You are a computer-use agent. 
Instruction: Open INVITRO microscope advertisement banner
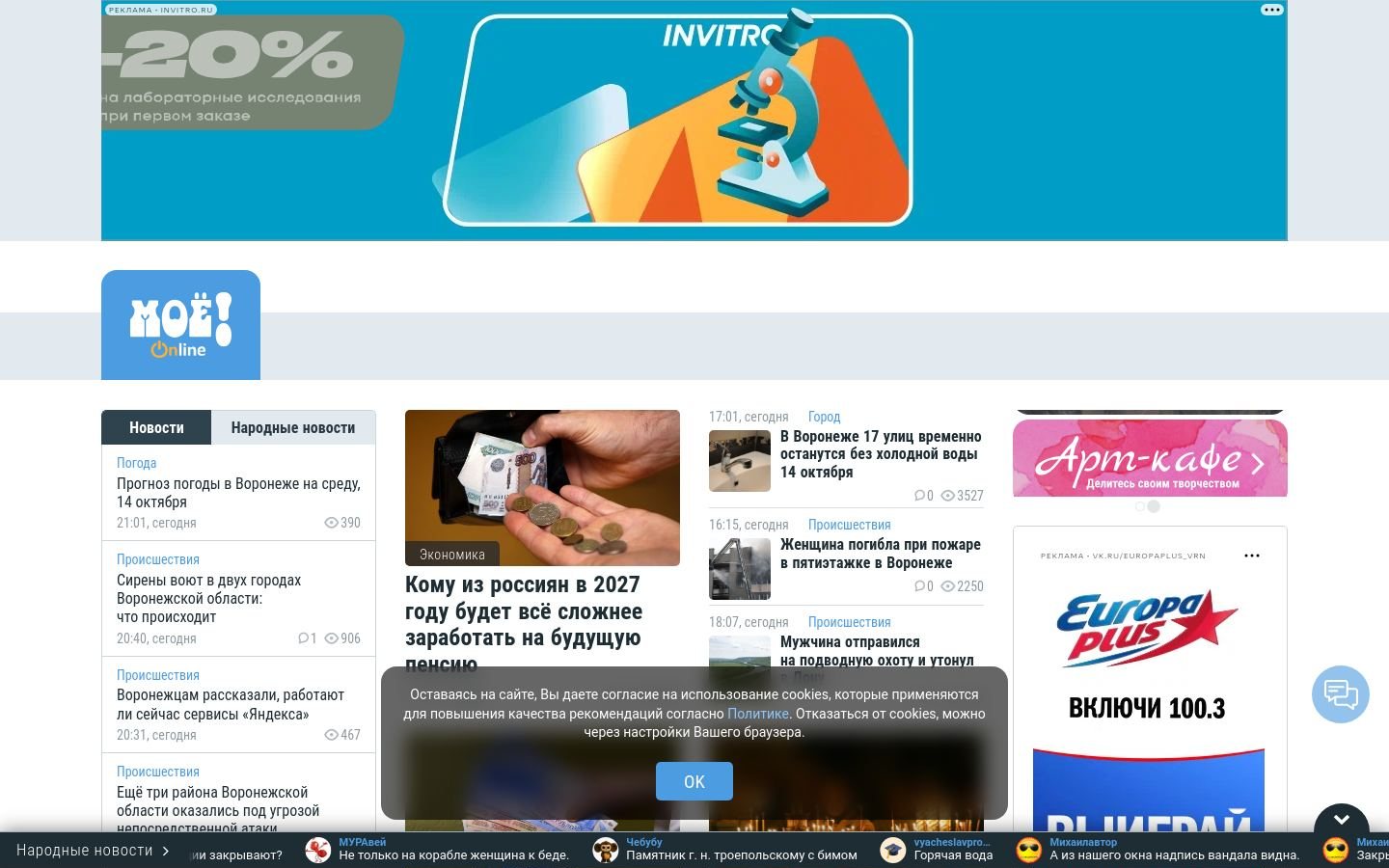click(694, 121)
